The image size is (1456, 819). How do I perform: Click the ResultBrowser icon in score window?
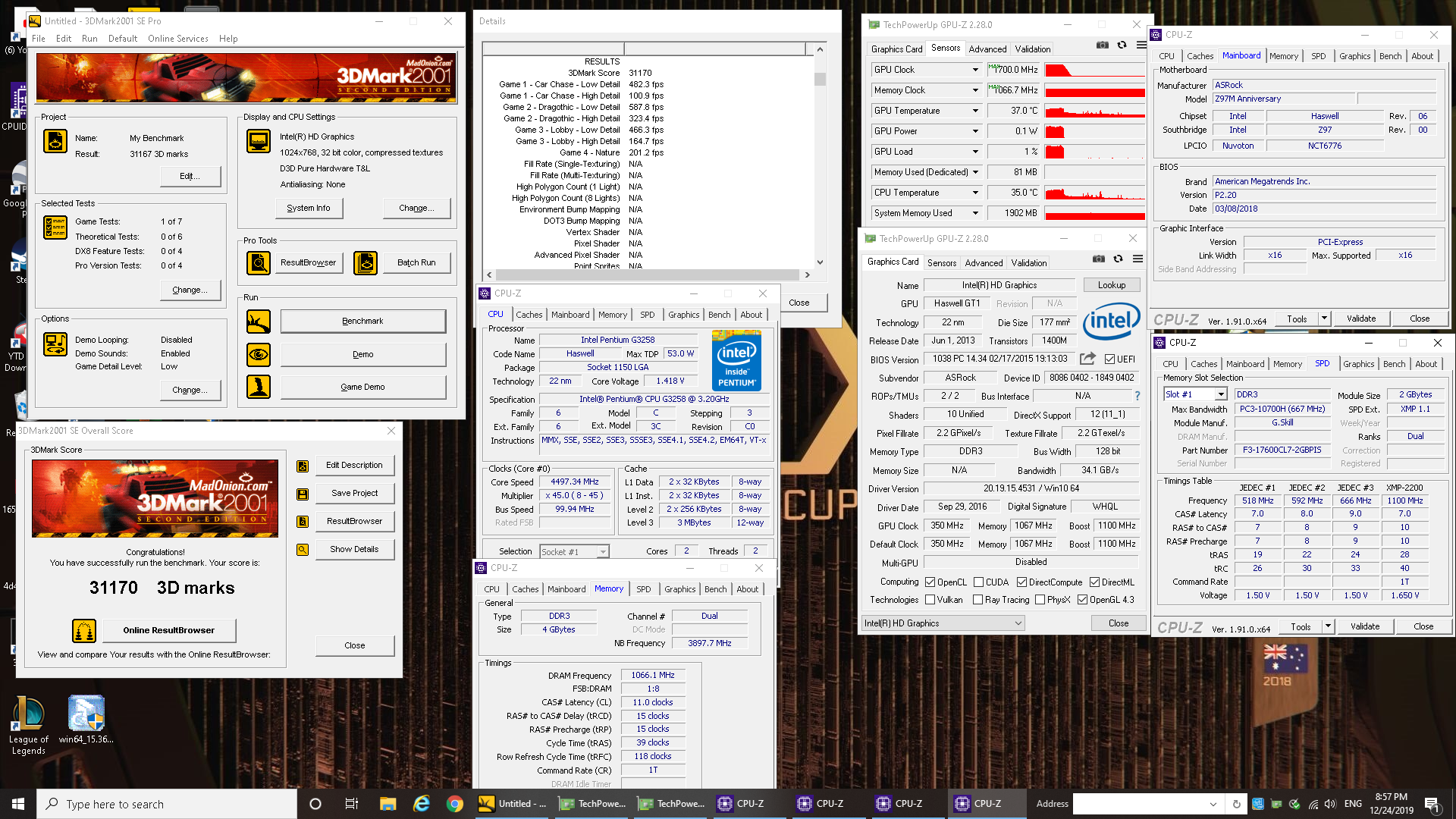[303, 522]
